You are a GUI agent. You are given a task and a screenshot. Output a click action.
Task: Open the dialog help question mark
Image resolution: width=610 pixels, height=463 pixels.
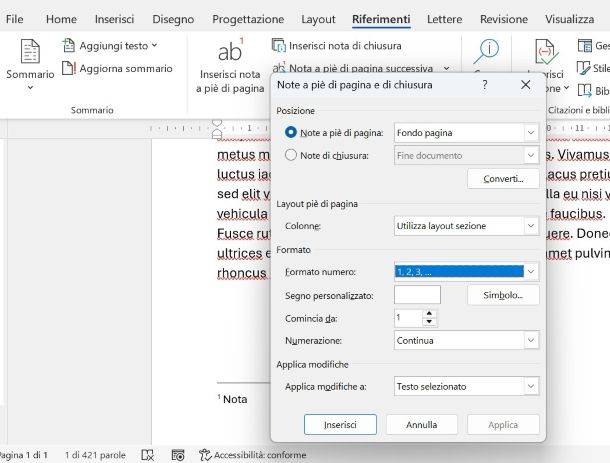484,86
